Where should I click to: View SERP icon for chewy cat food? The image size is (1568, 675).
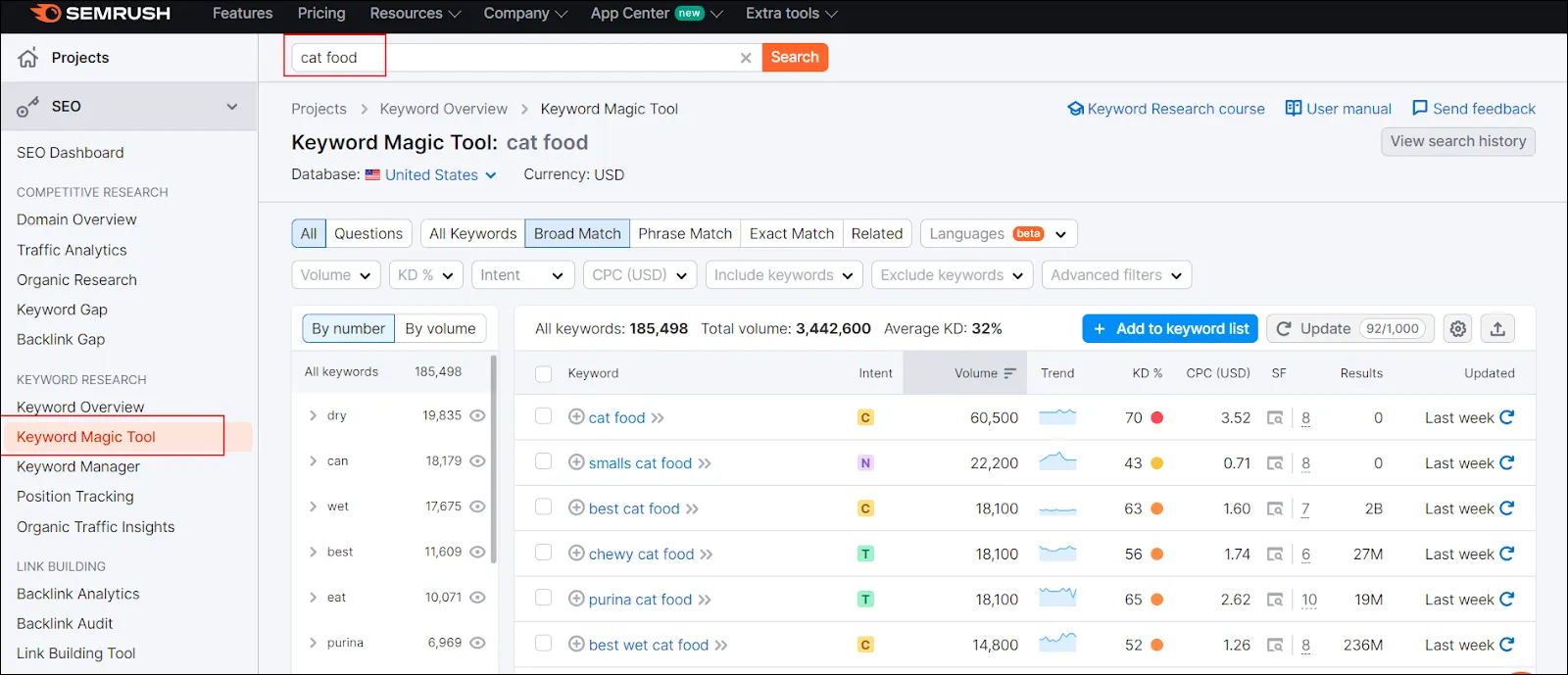click(1275, 554)
